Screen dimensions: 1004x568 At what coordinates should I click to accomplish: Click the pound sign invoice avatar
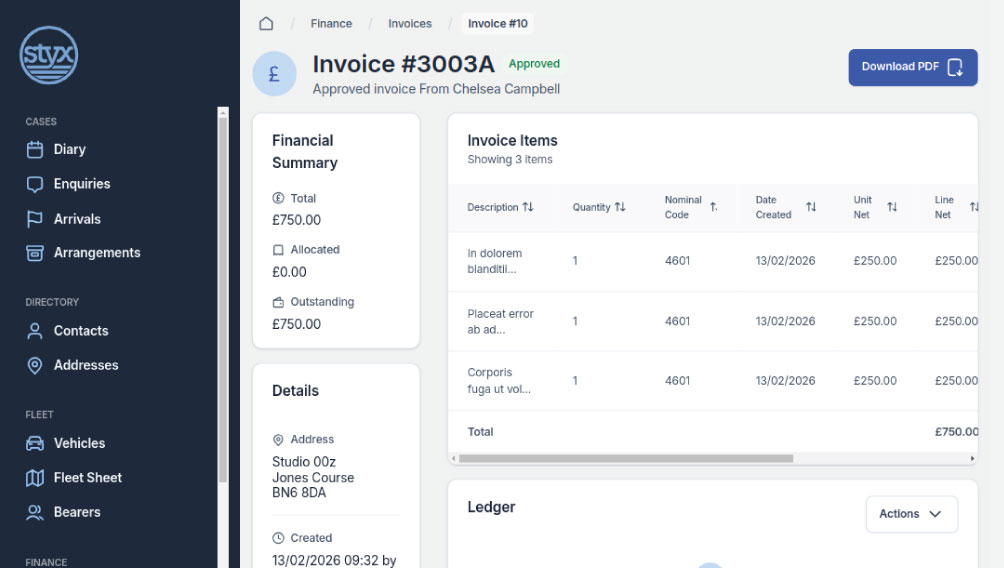(274, 74)
